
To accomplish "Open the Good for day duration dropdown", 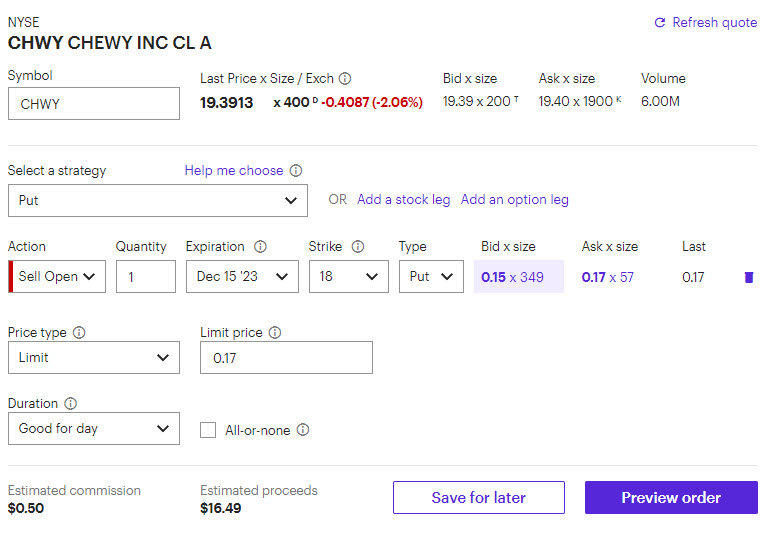I will [x=94, y=429].
